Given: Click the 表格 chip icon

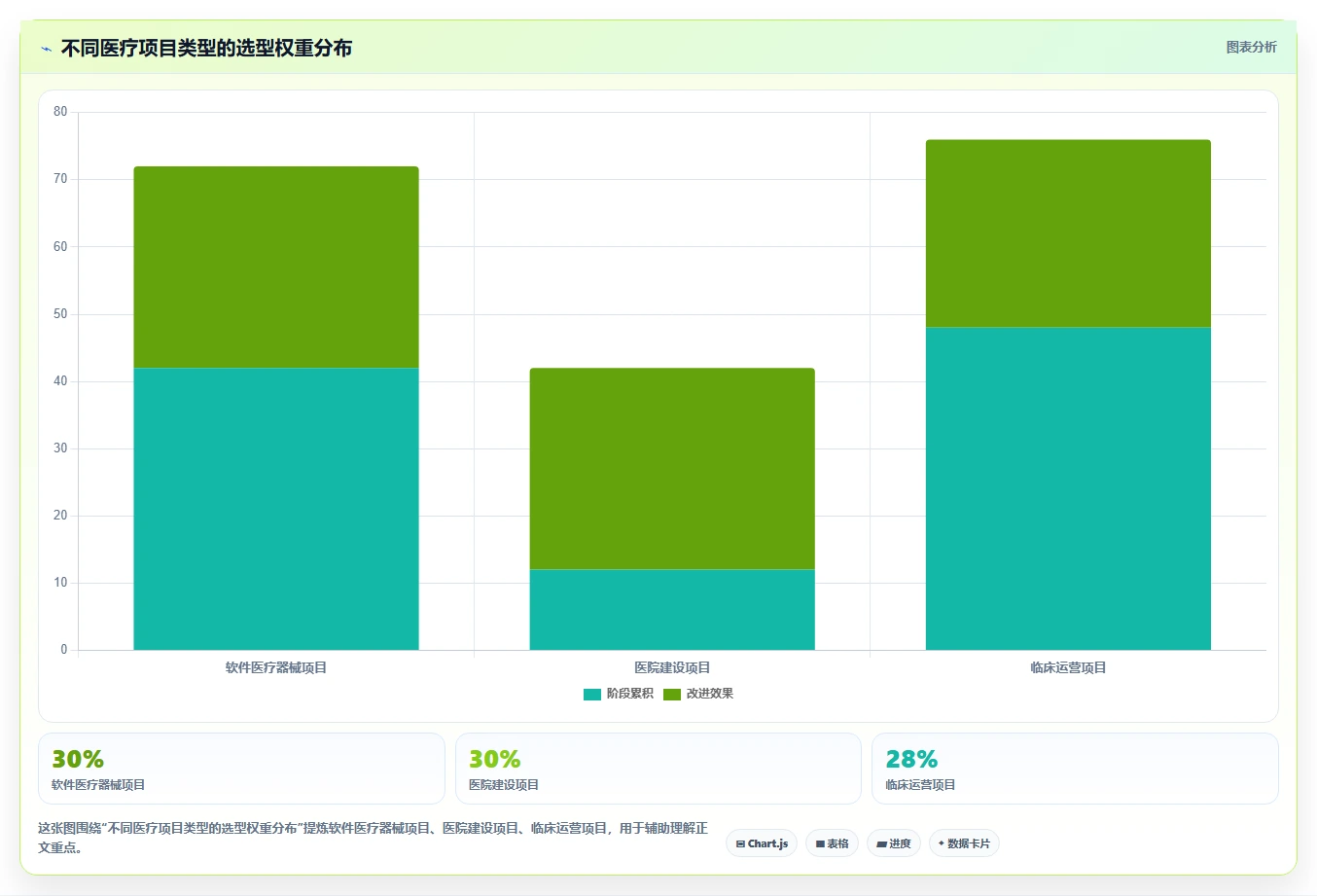Looking at the screenshot, I should click(x=820, y=843).
